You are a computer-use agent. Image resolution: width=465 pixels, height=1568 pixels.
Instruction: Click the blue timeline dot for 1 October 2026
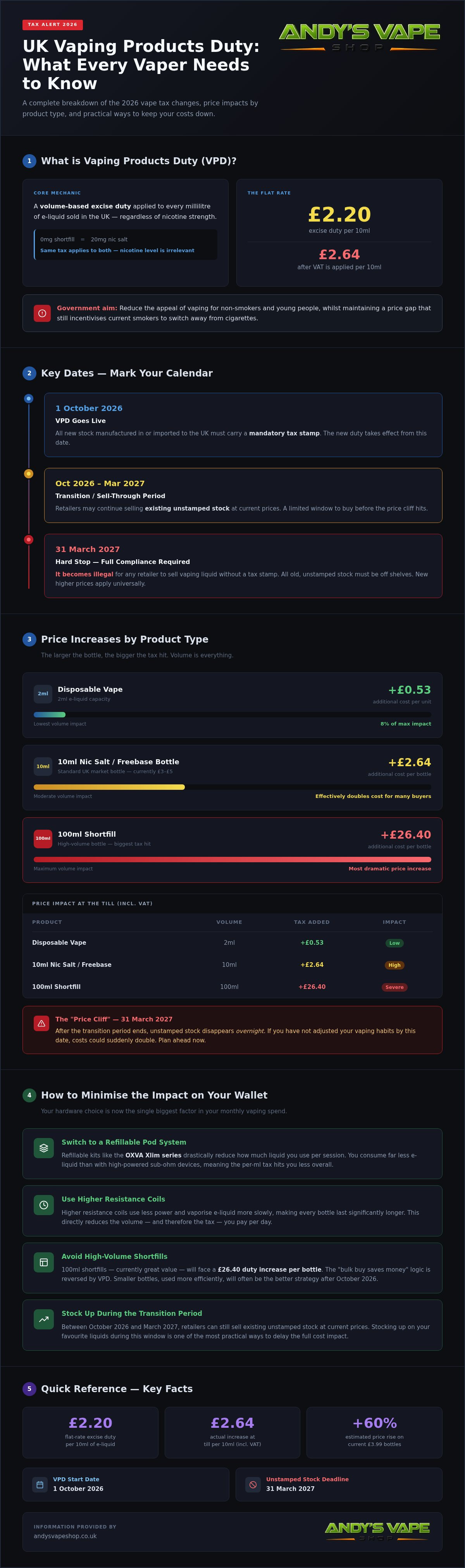point(29,399)
